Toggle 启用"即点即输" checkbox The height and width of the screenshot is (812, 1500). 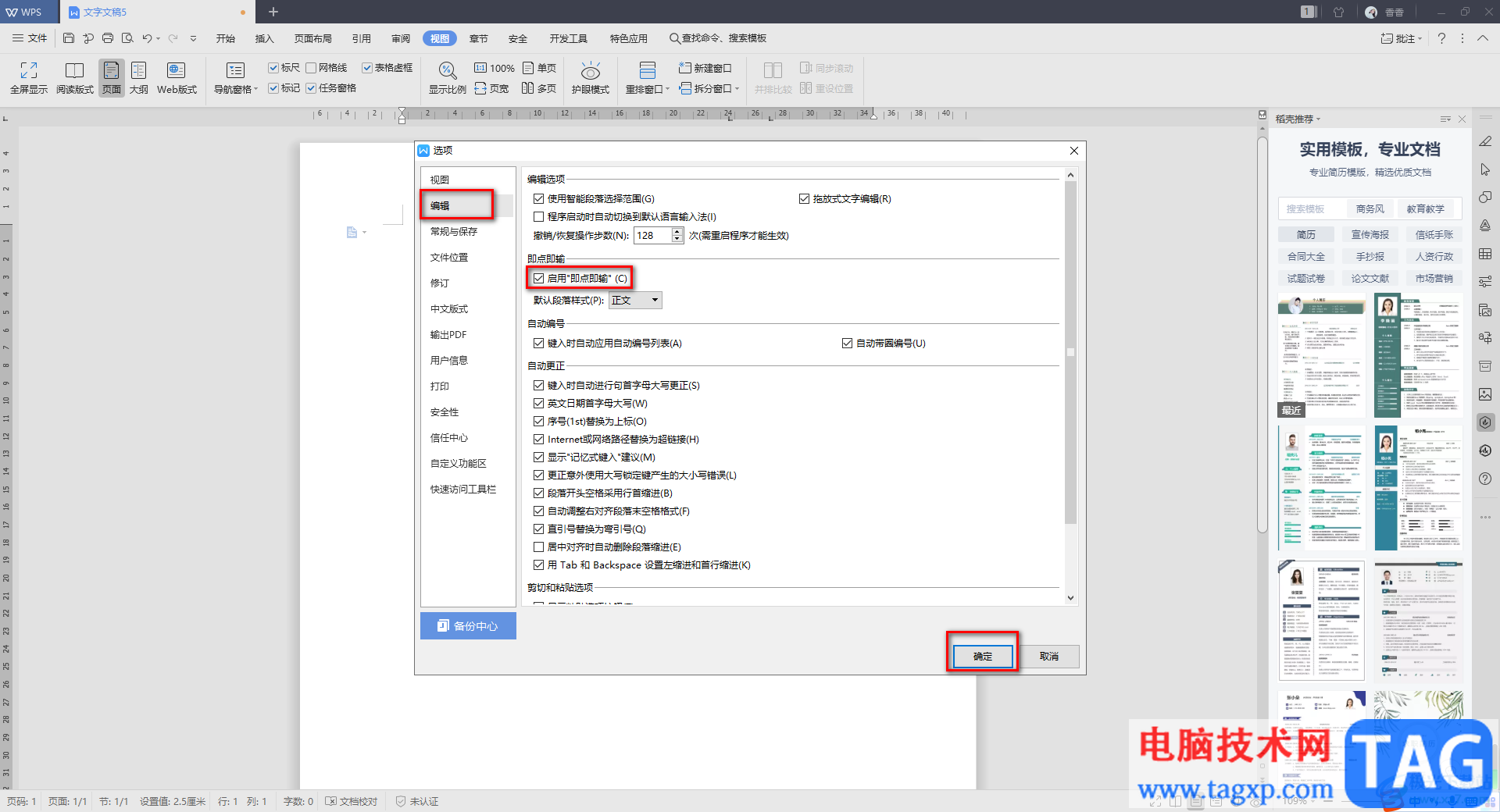[x=538, y=278]
